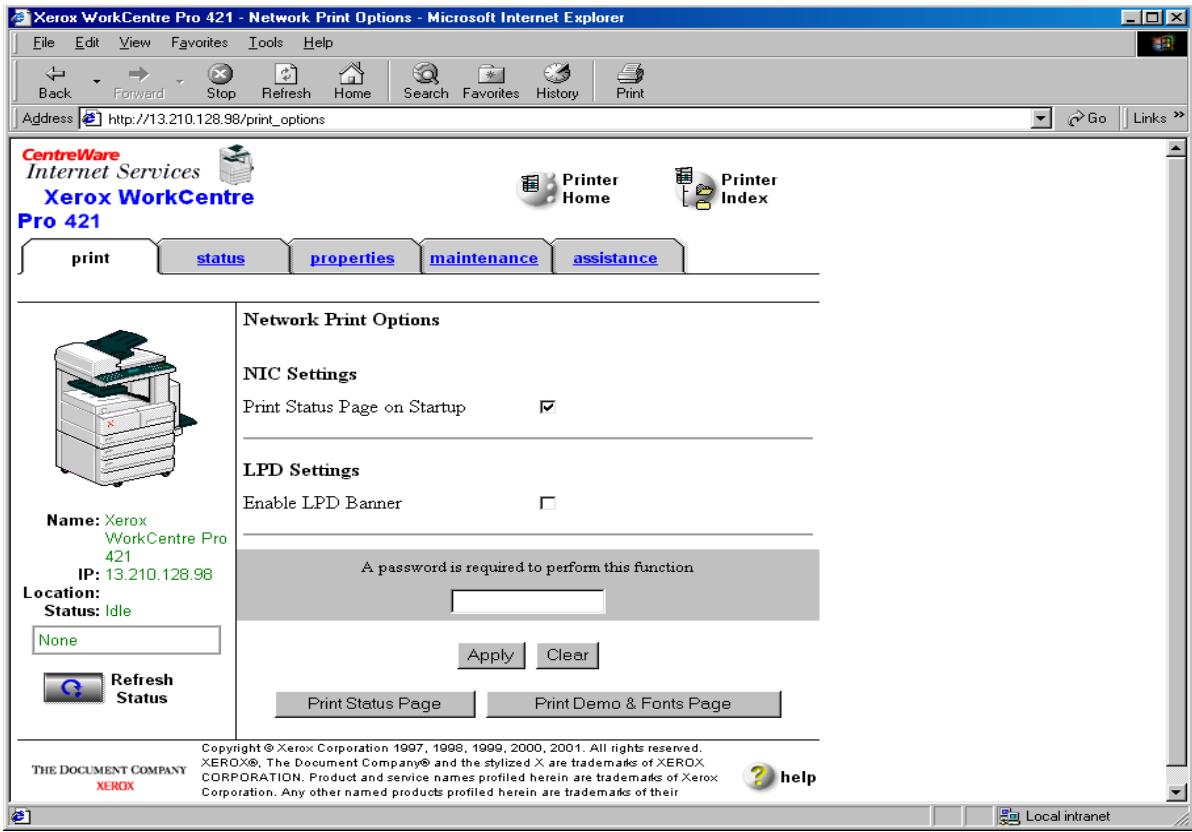This screenshot has width=1192, height=832.
Task: Click the Printer Home icon
Action: pyautogui.click(x=537, y=188)
